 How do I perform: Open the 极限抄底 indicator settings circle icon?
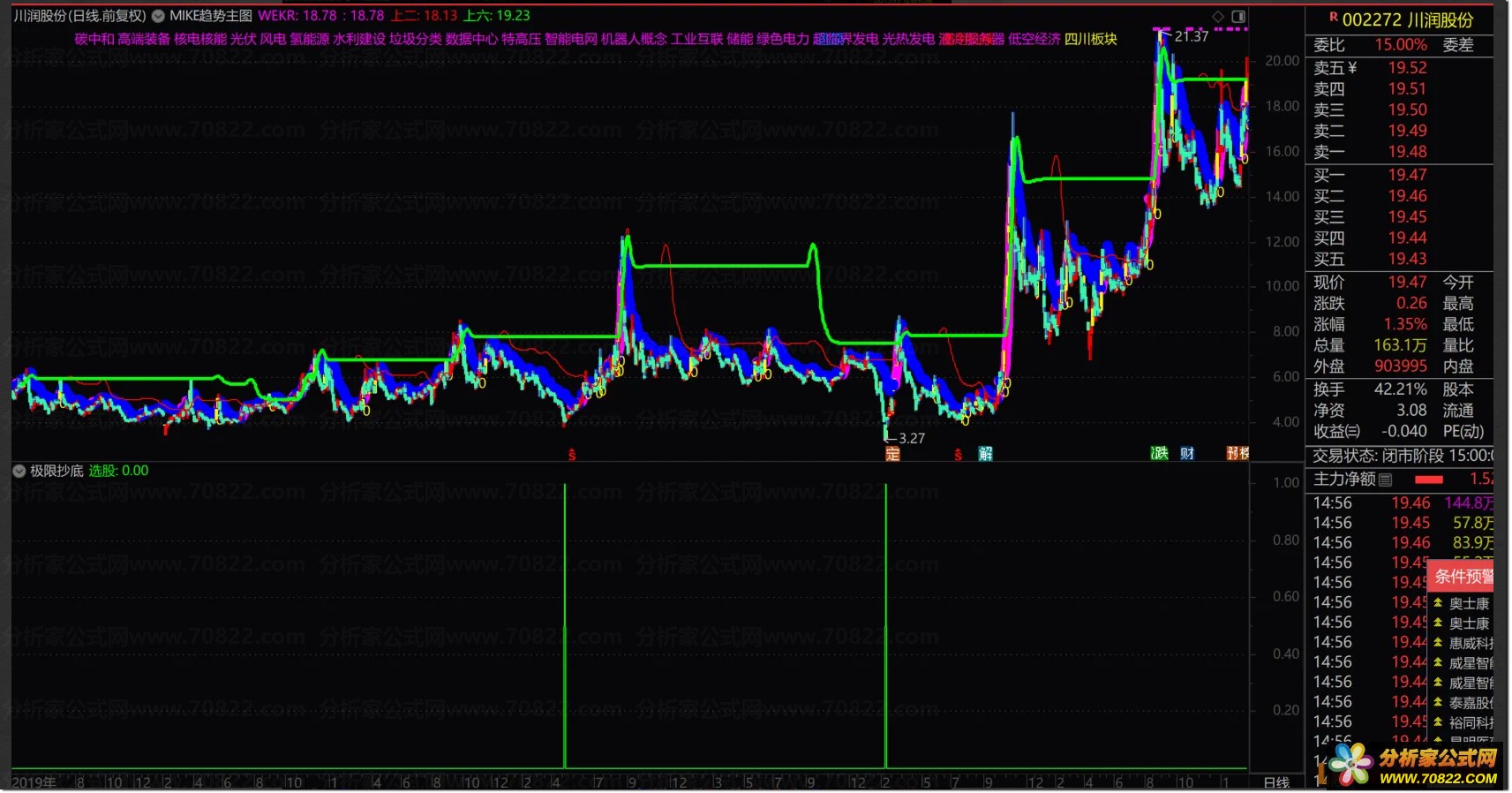pyautogui.click(x=19, y=472)
